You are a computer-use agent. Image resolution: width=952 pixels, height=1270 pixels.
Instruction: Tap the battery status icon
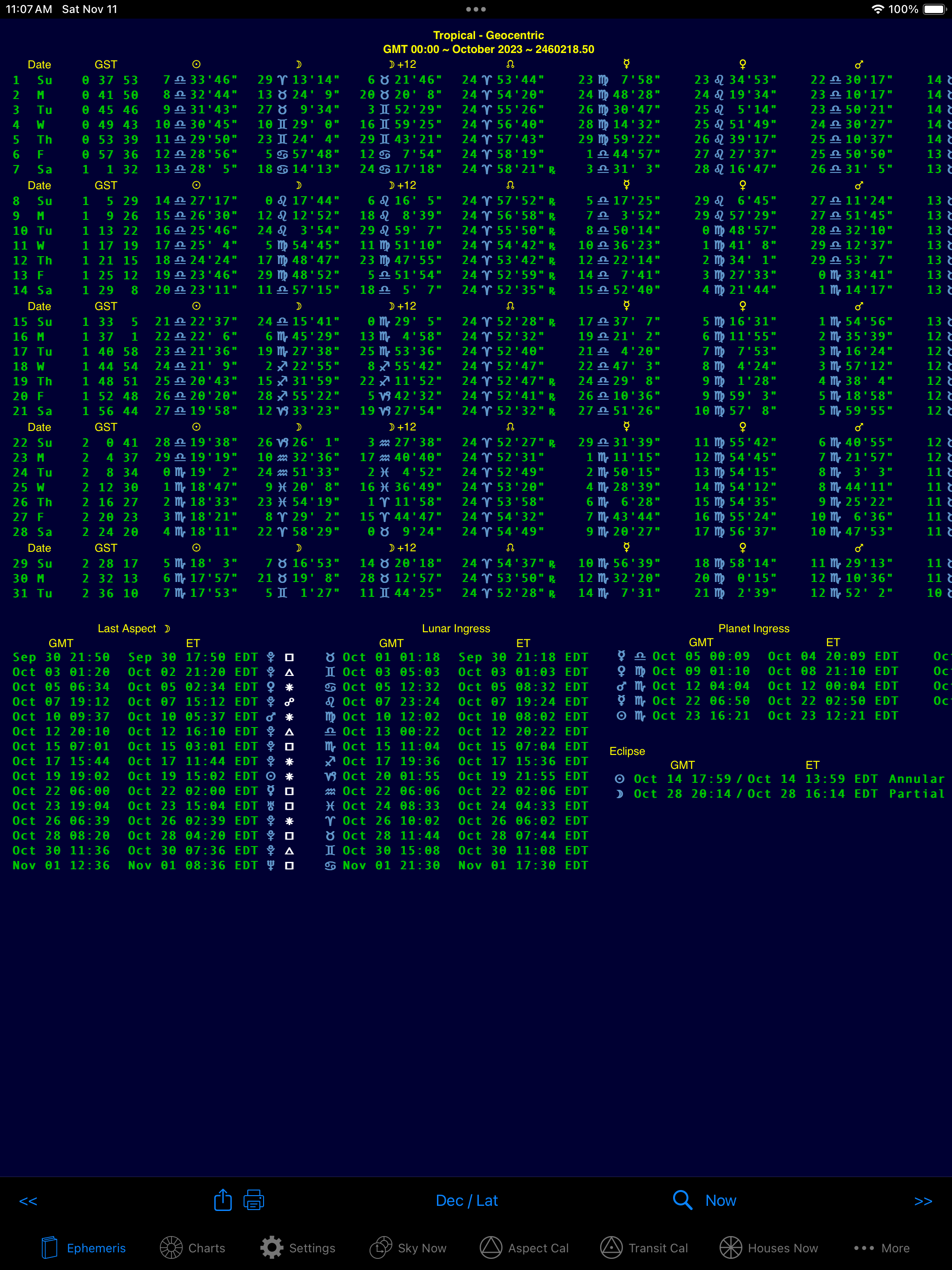point(934,9)
